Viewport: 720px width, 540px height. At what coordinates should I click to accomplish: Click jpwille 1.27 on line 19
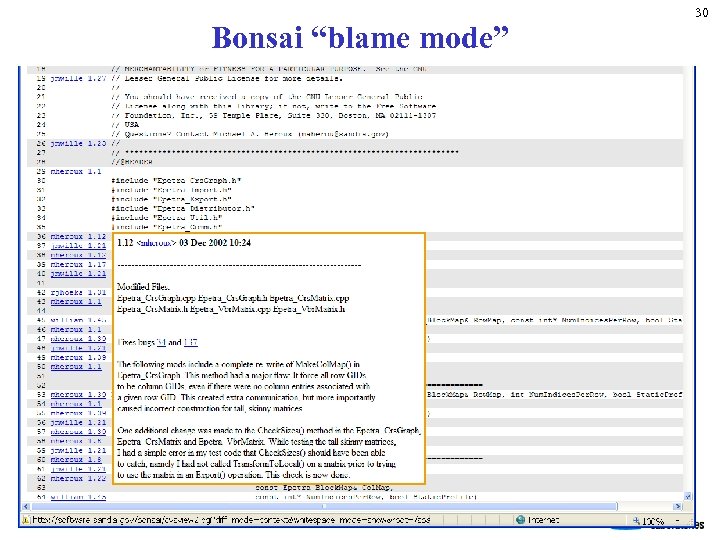click(78, 79)
